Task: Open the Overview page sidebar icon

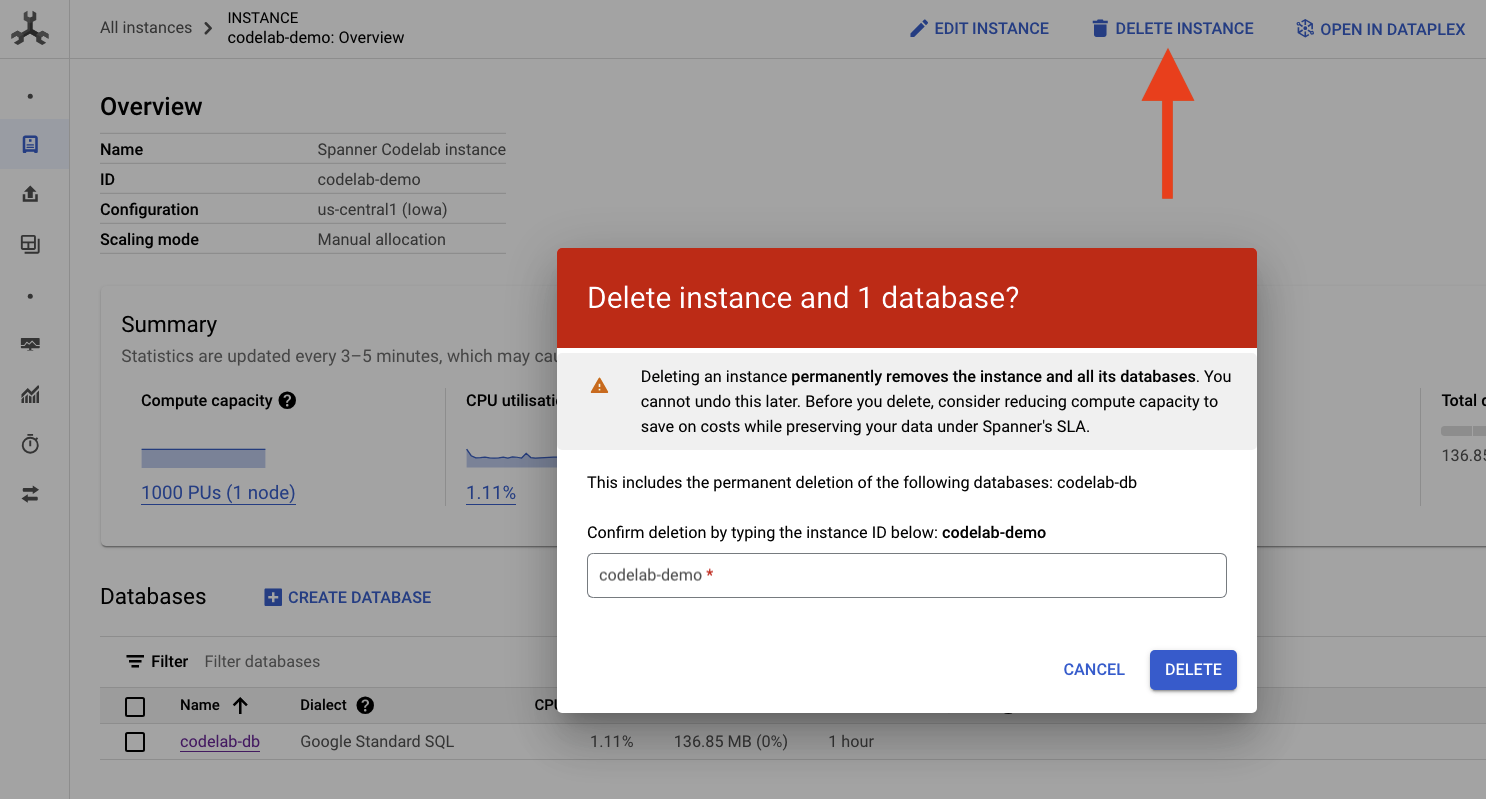Action: point(30,145)
